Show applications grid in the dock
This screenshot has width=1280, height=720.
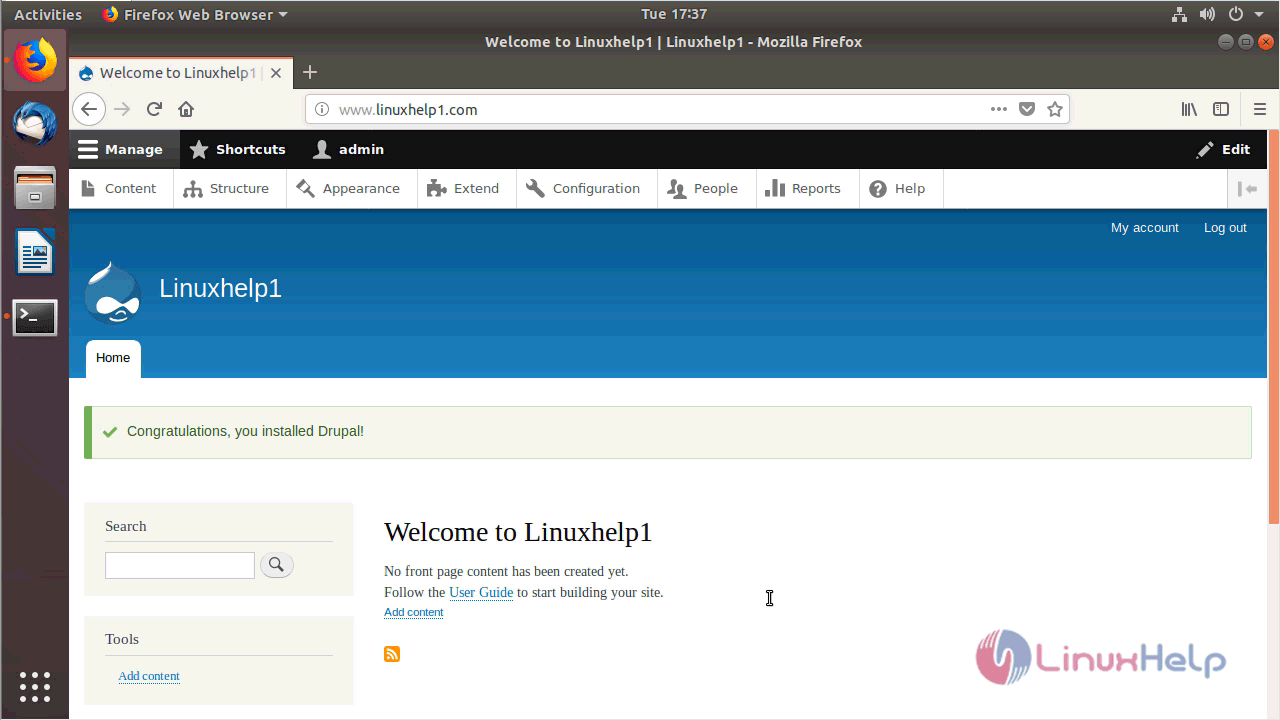coord(35,687)
